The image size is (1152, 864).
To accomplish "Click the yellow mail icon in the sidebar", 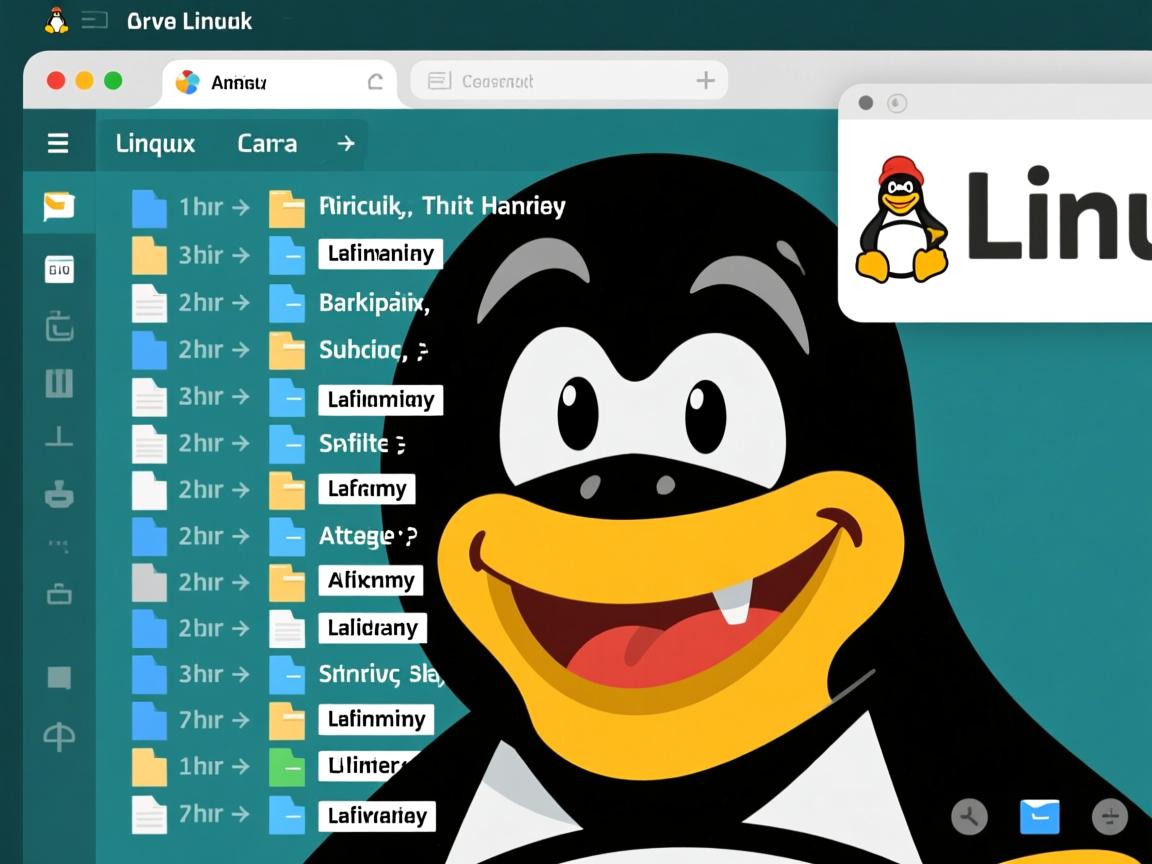I will point(59,206).
